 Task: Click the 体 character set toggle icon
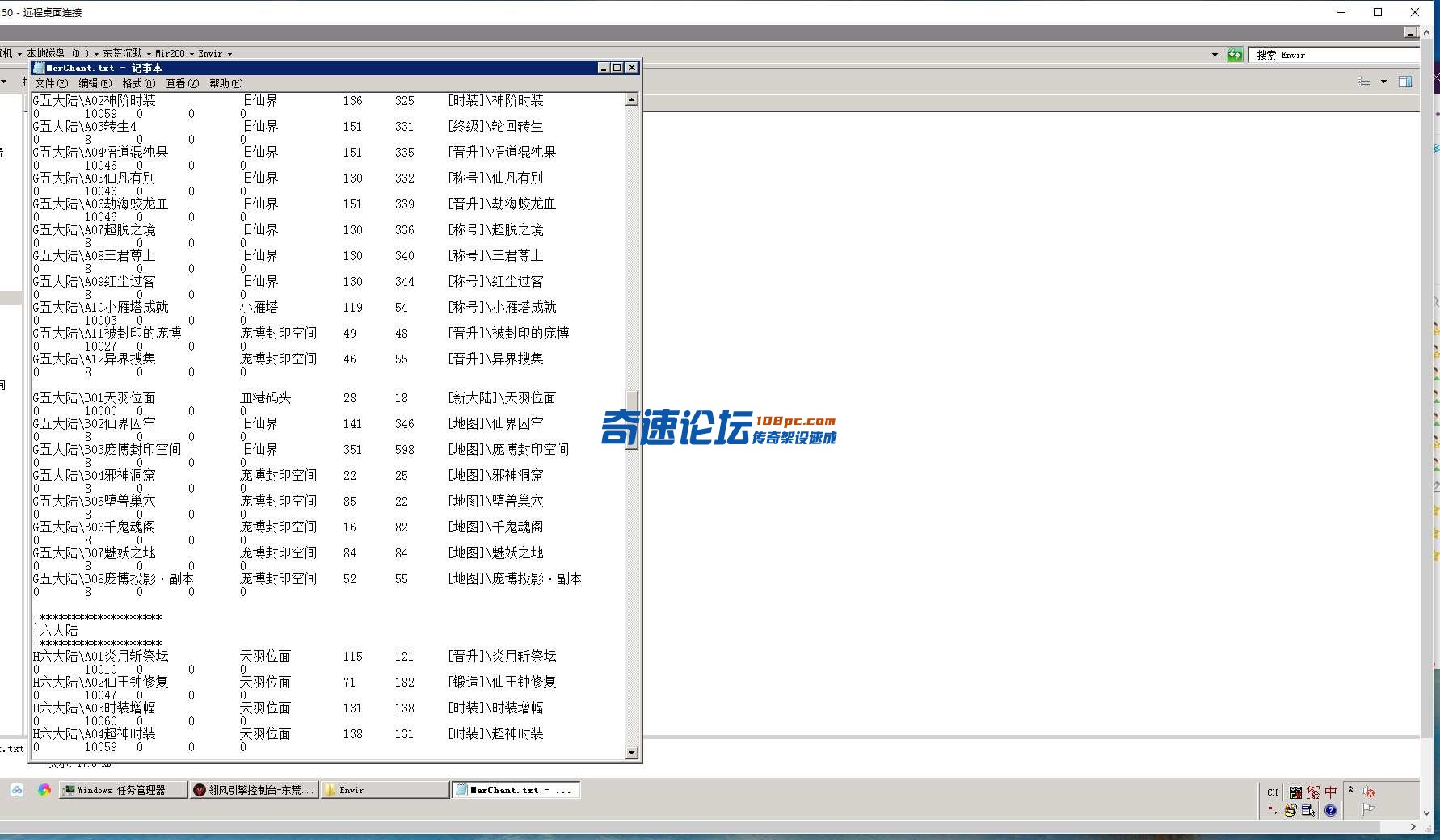[1313, 792]
